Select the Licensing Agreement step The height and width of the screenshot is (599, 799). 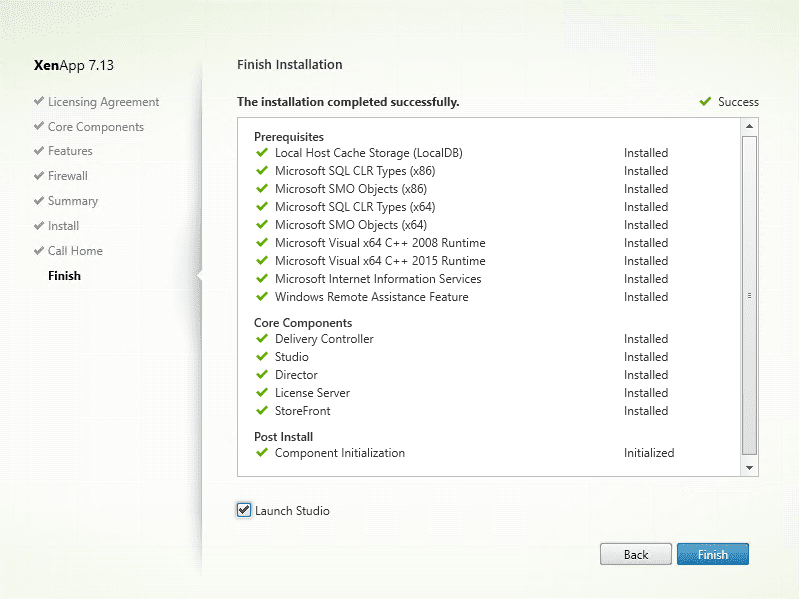point(103,102)
